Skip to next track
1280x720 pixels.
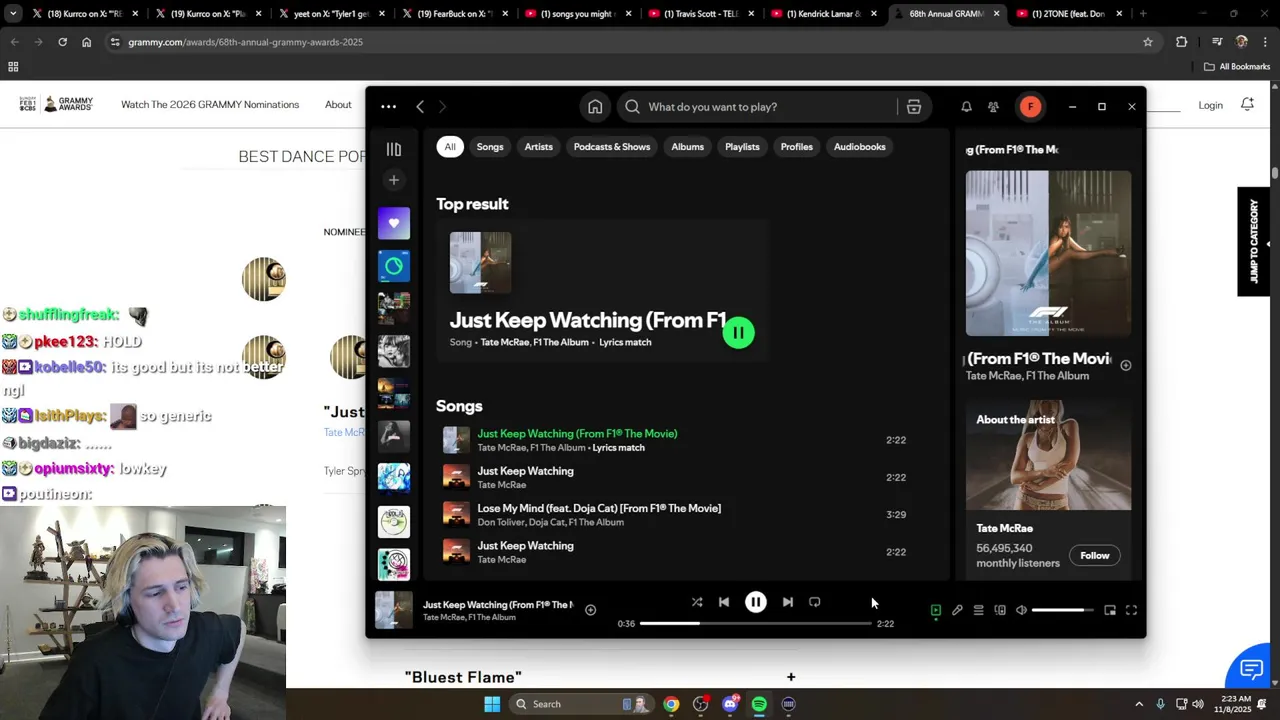coord(788,602)
